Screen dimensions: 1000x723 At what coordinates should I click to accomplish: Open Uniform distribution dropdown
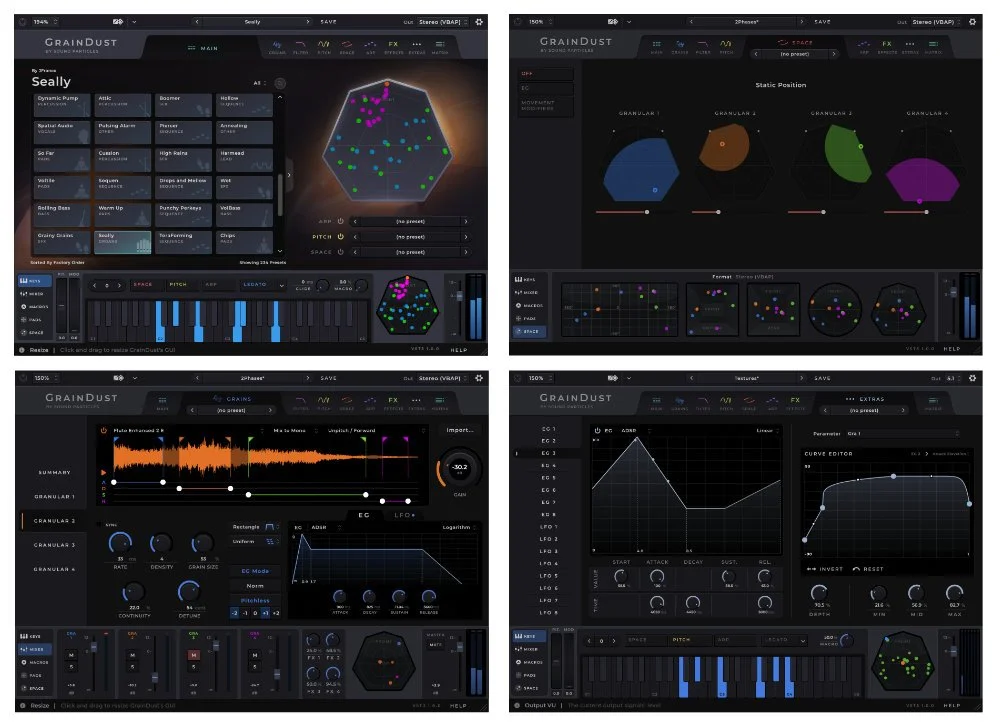254,541
